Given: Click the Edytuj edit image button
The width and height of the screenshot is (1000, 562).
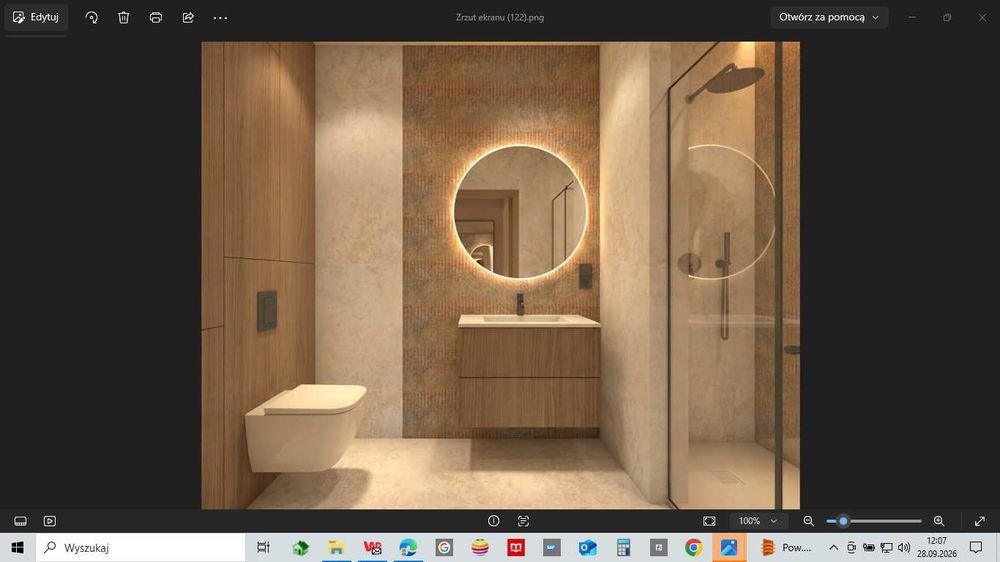Looking at the screenshot, I should pyautogui.click(x=36, y=17).
